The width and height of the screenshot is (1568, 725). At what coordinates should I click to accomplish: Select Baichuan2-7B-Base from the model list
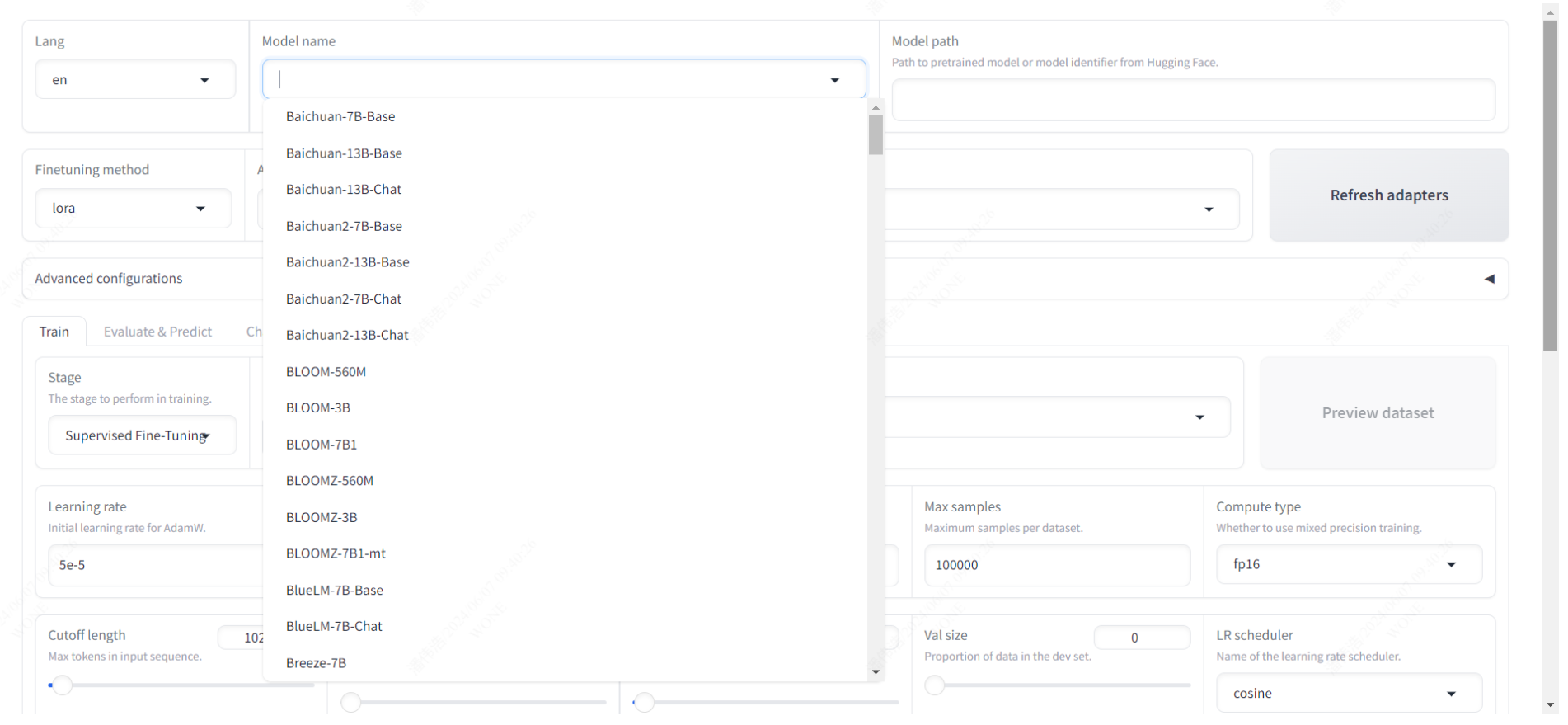tap(565, 226)
